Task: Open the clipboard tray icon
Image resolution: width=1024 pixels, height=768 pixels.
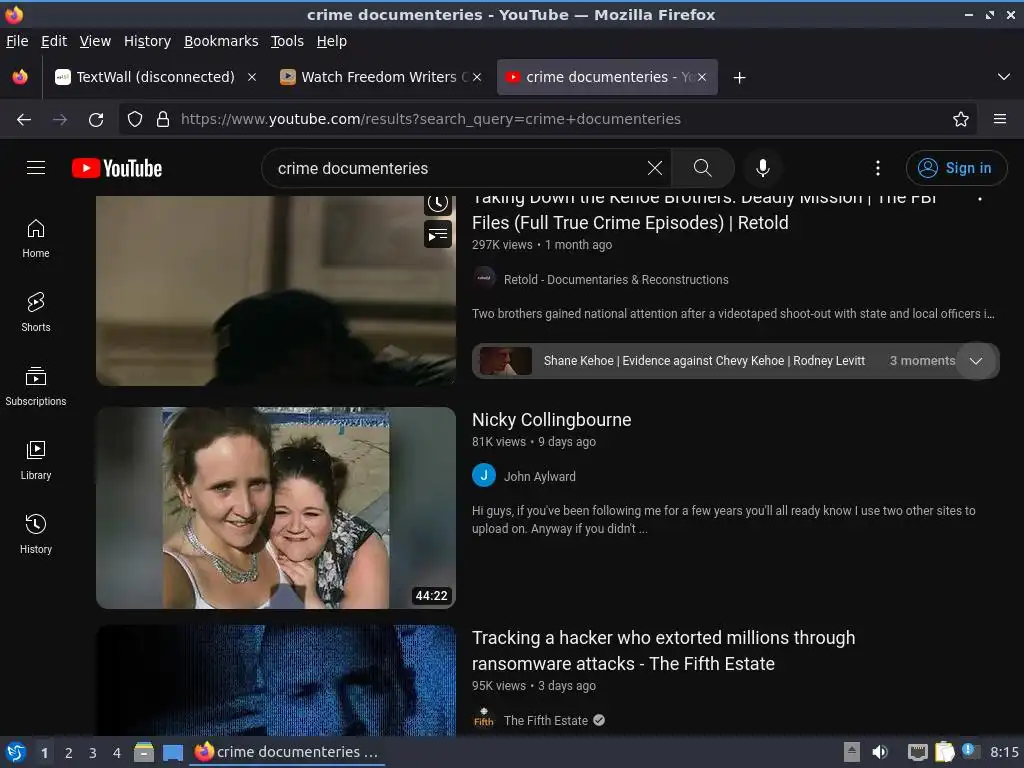Action: pos(944,752)
